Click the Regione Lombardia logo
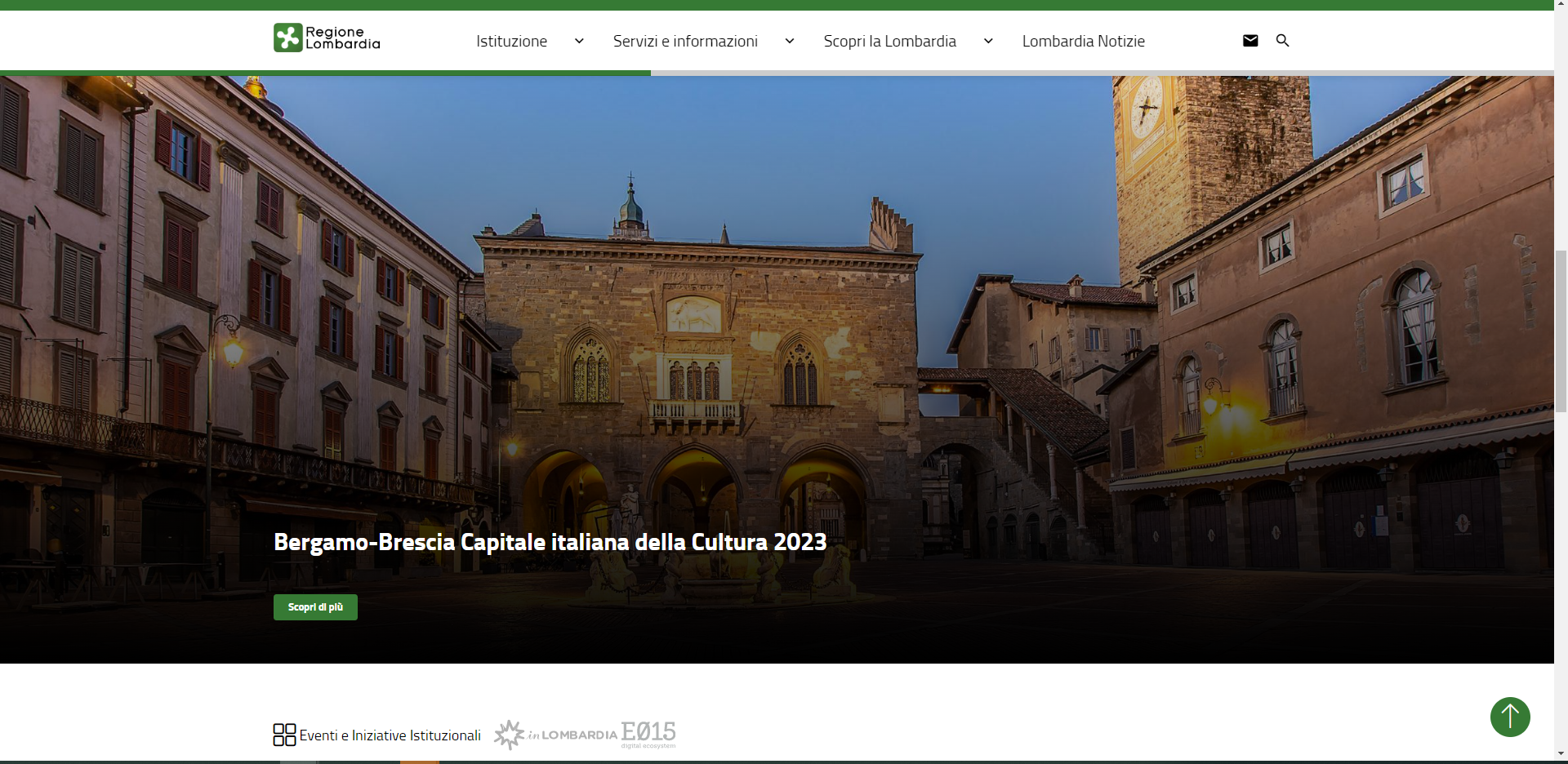 327,38
